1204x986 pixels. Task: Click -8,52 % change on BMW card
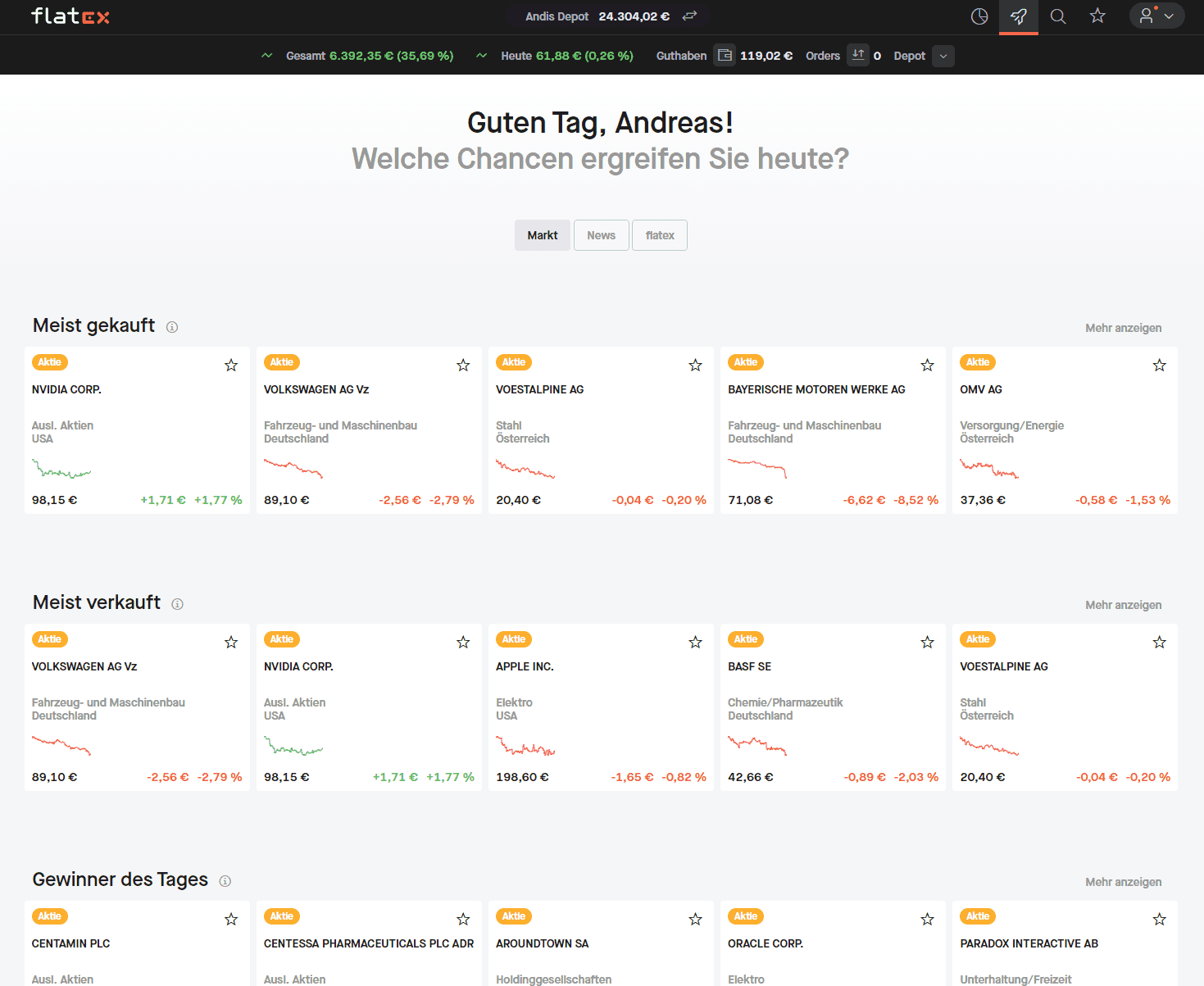[x=915, y=500]
